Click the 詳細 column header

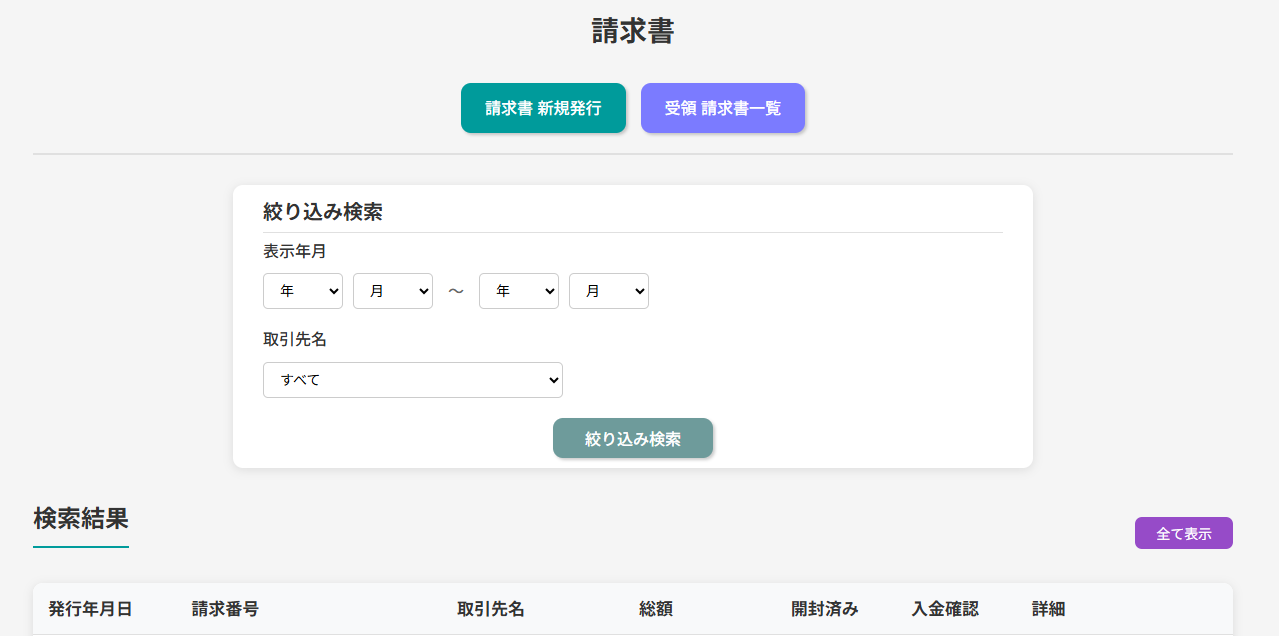(x=1049, y=609)
